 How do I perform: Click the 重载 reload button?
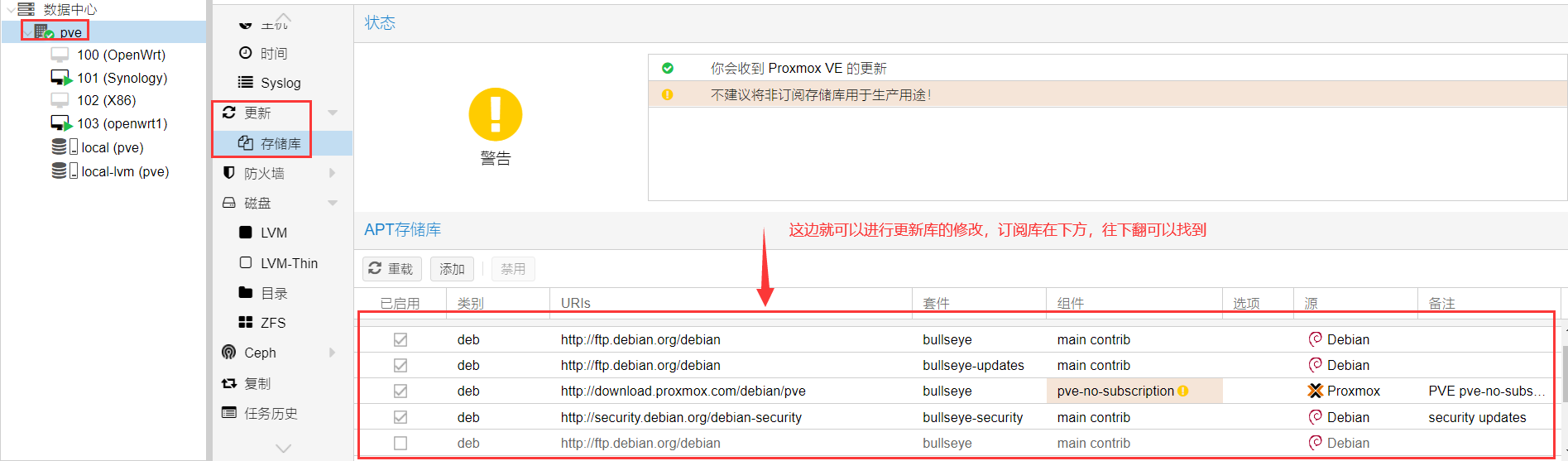392,269
